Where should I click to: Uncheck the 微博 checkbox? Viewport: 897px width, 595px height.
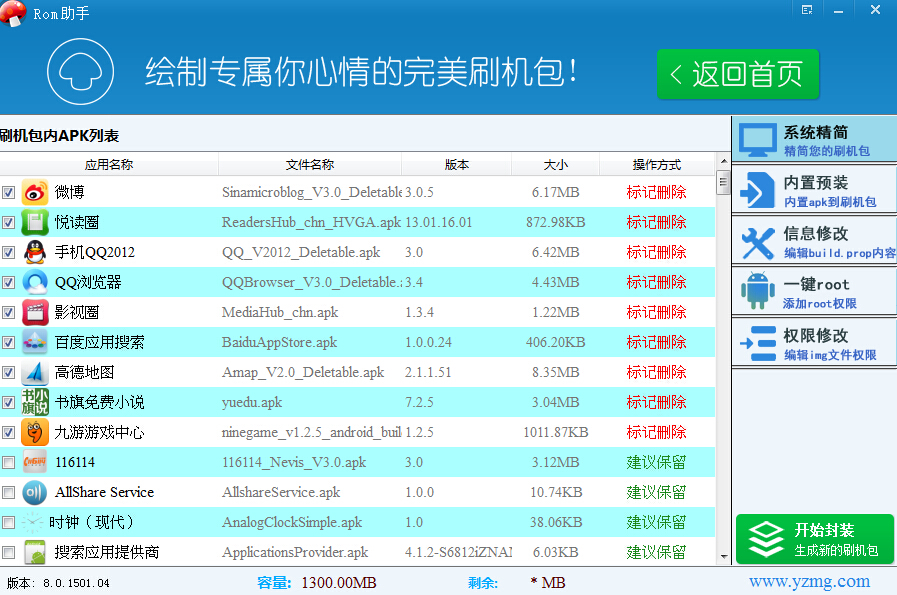tap(9, 192)
